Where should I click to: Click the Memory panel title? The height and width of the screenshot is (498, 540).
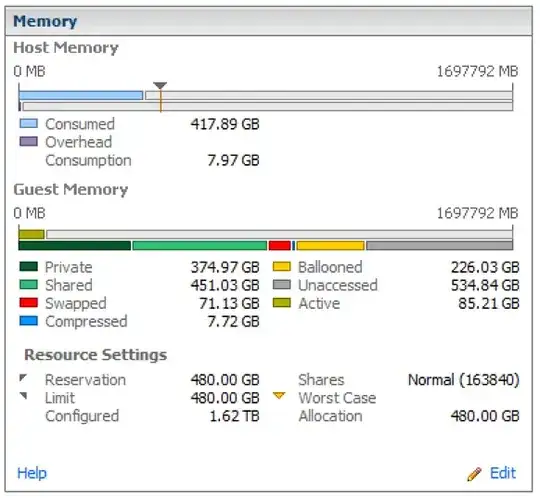click(45, 21)
